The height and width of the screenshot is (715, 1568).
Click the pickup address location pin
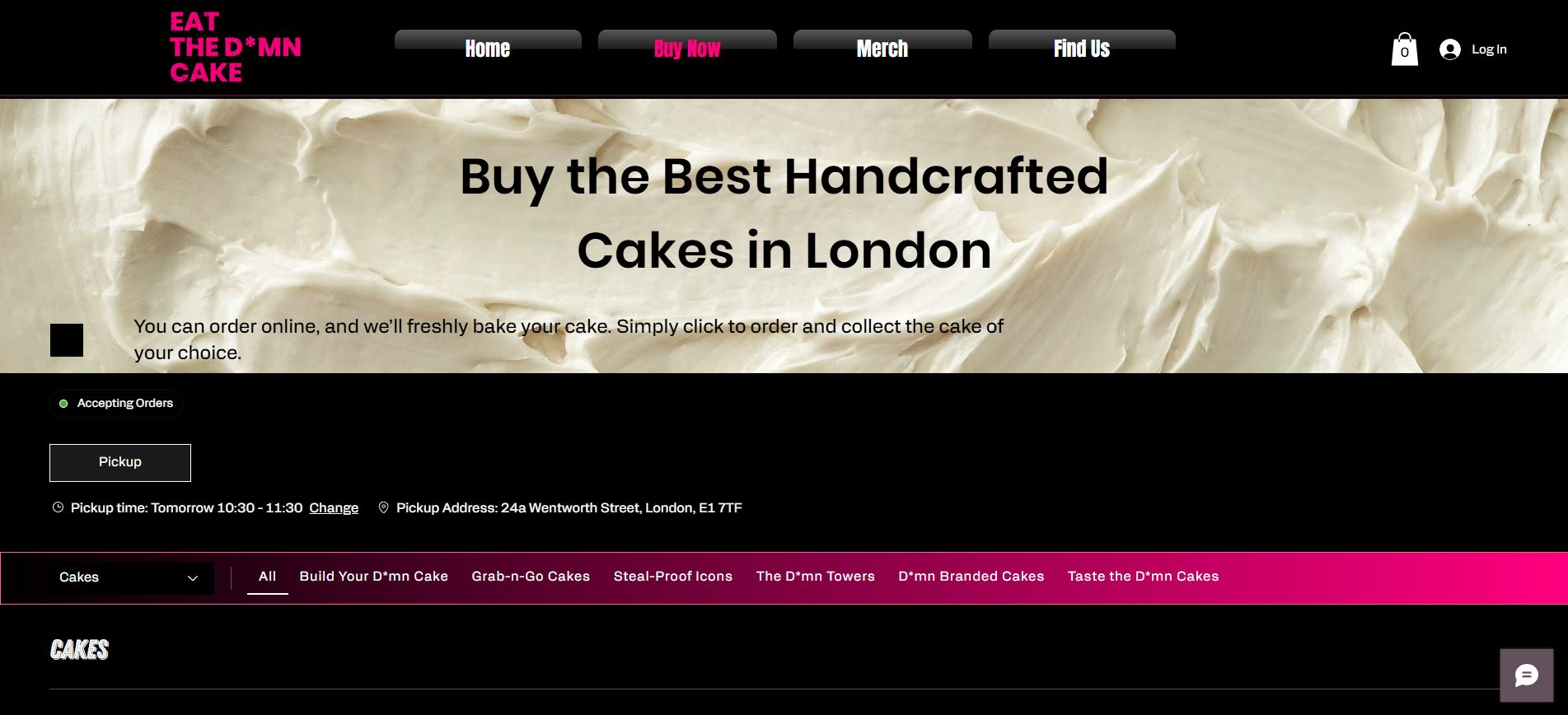pos(383,507)
